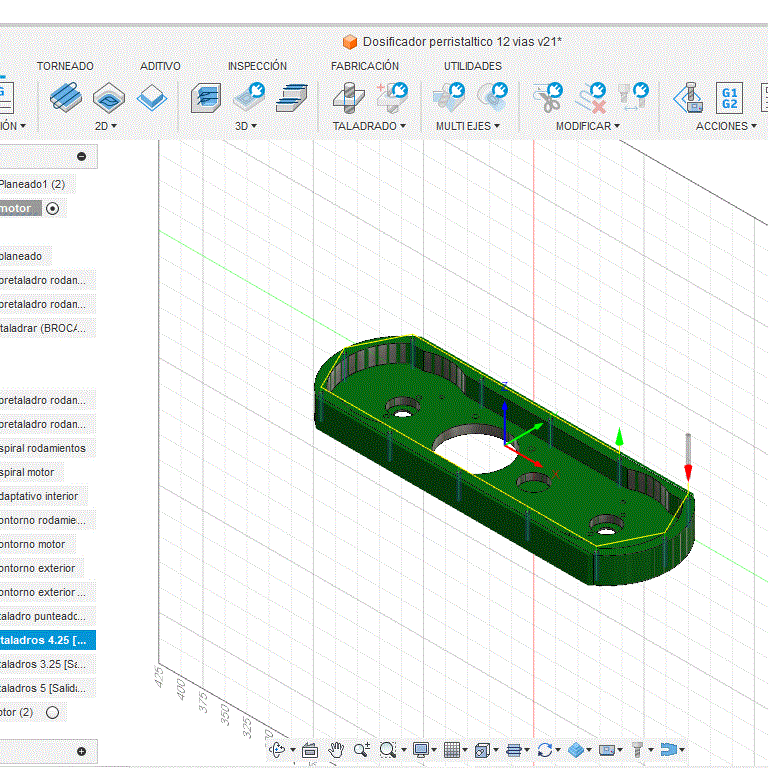The width and height of the screenshot is (768, 768).
Task: Click the Display Settings monitor icon
Action: [420, 749]
